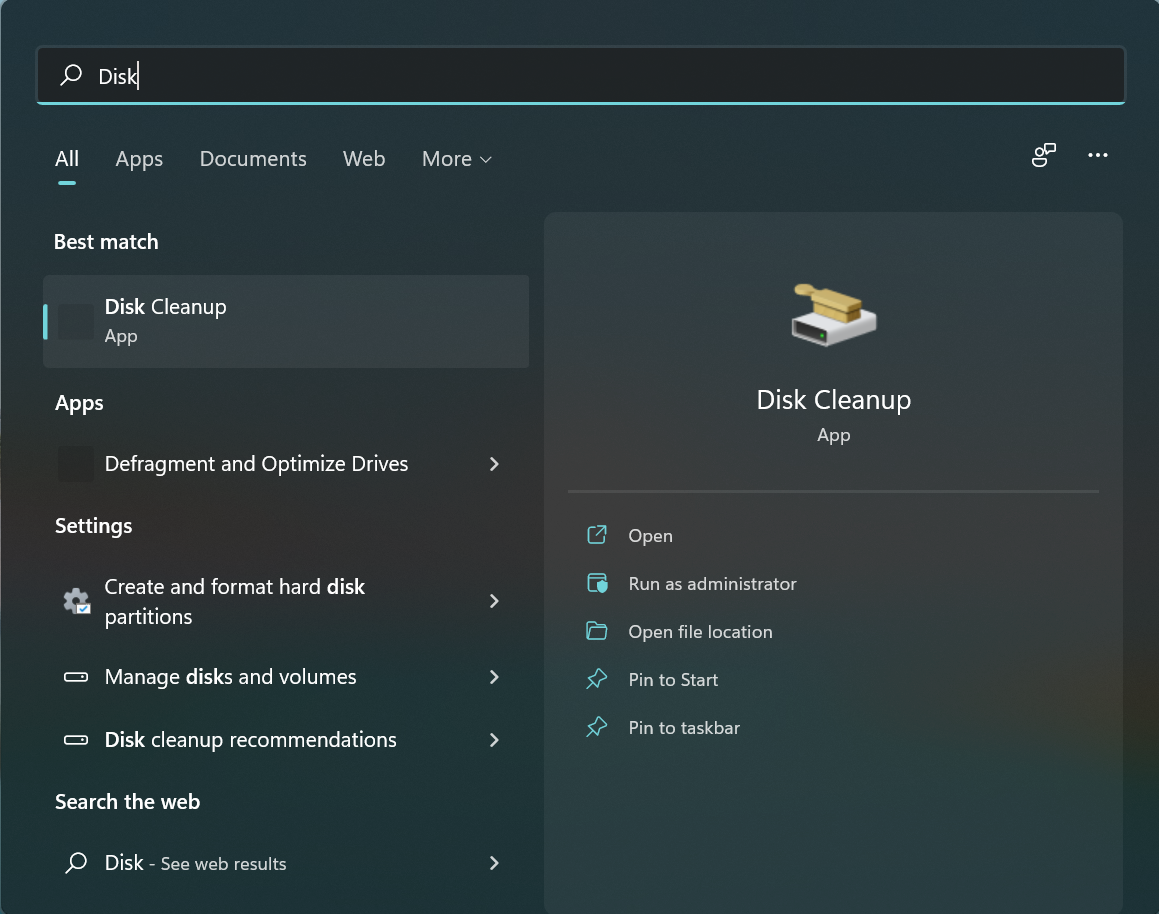
Task: Select the Web tab
Action: point(364,159)
